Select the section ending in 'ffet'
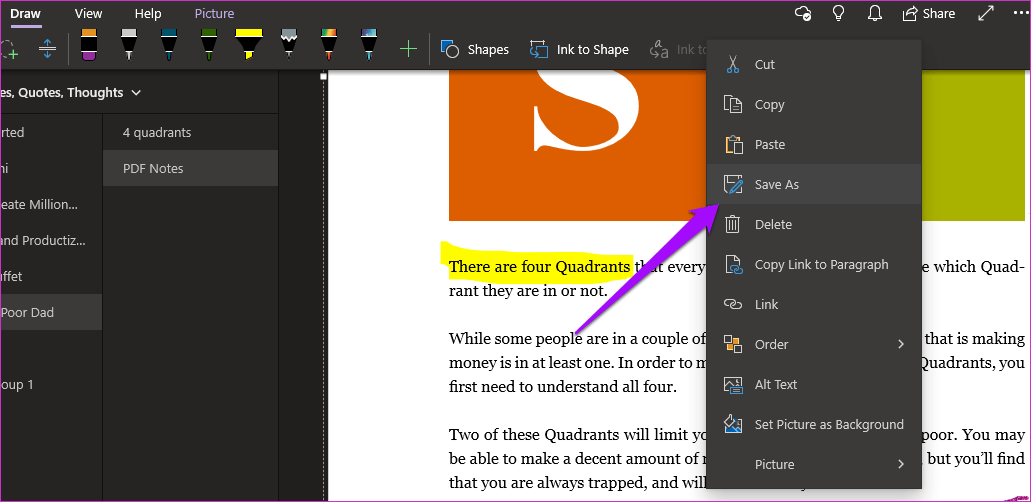 51,276
